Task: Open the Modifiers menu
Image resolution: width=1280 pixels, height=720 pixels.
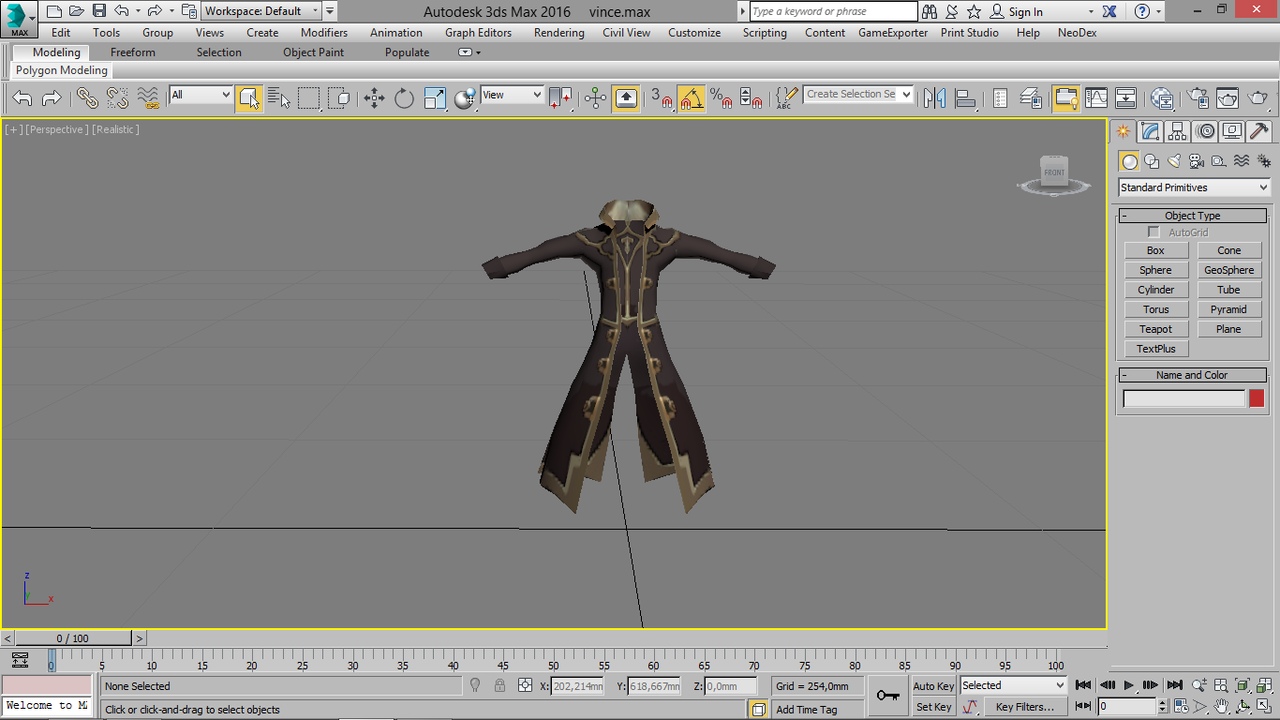Action: (x=324, y=32)
